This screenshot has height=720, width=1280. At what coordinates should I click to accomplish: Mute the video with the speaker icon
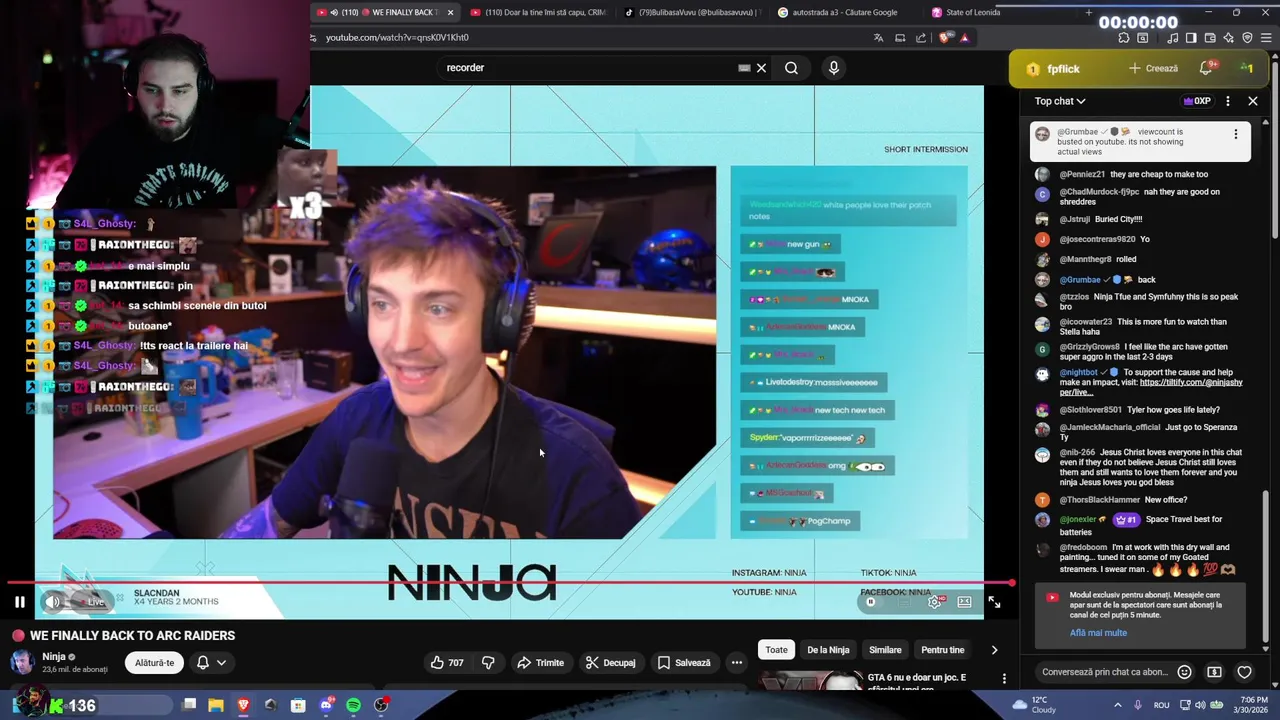tap(54, 602)
